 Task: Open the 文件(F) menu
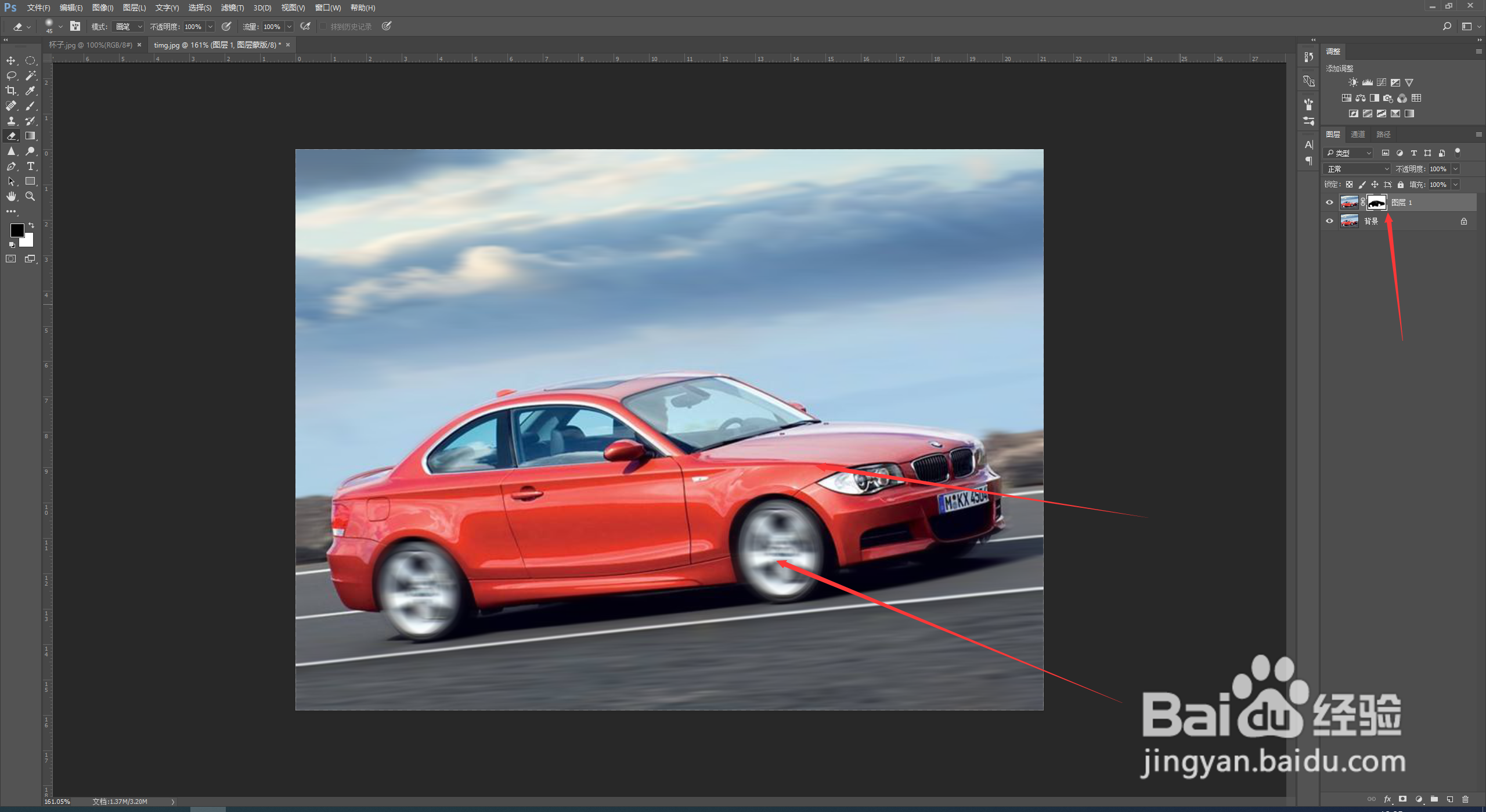point(38,8)
